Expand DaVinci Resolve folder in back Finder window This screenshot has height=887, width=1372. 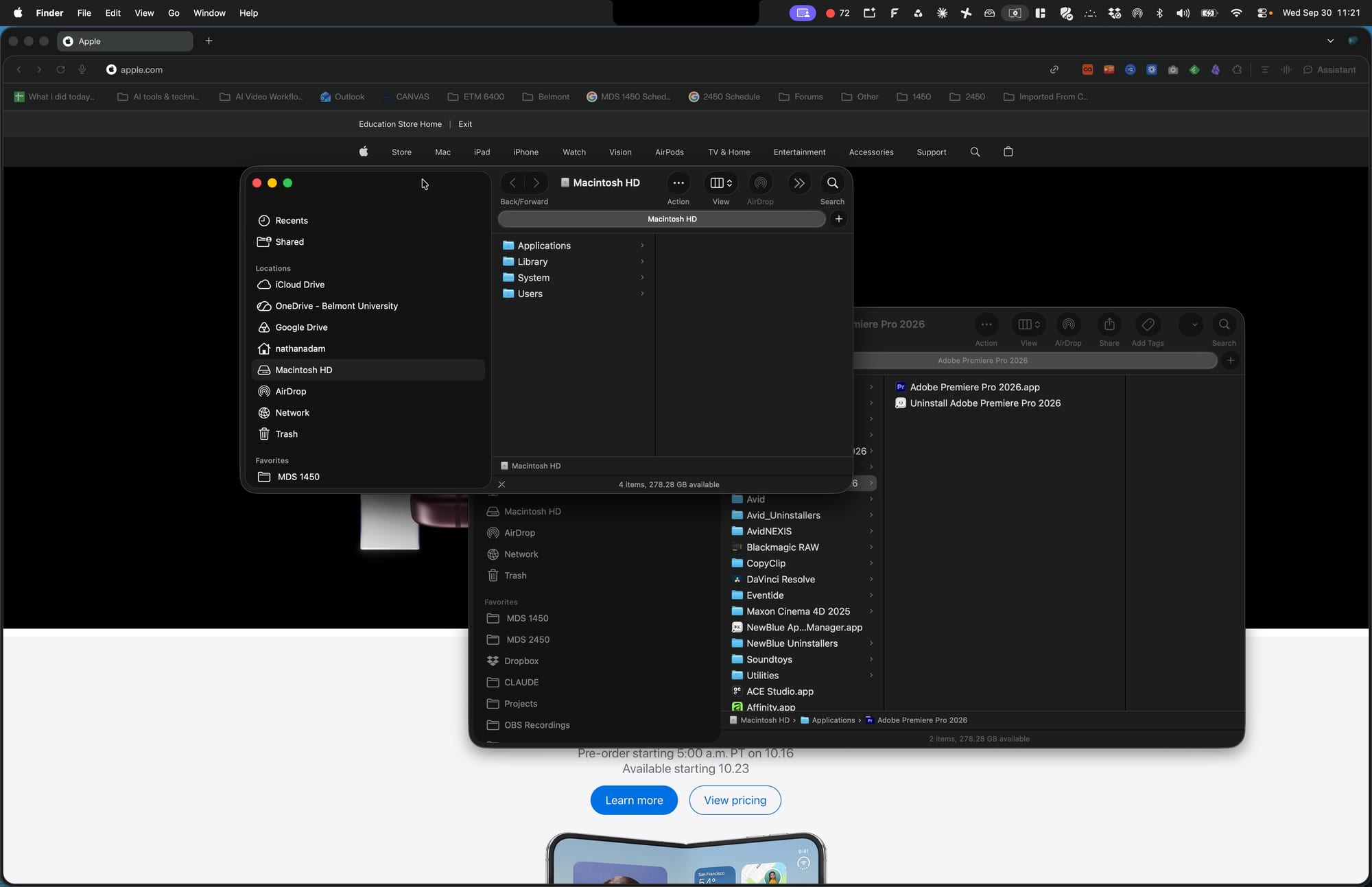pyautogui.click(x=871, y=579)
